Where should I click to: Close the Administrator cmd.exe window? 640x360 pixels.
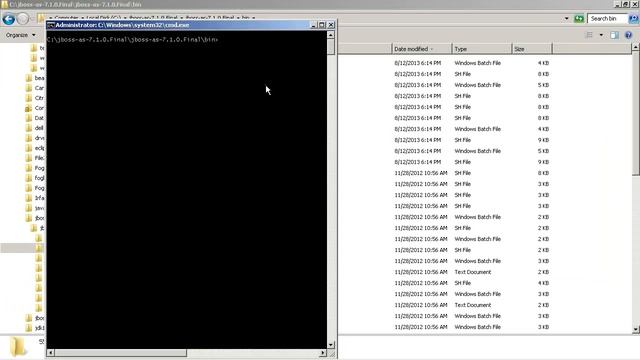point(331,25)
